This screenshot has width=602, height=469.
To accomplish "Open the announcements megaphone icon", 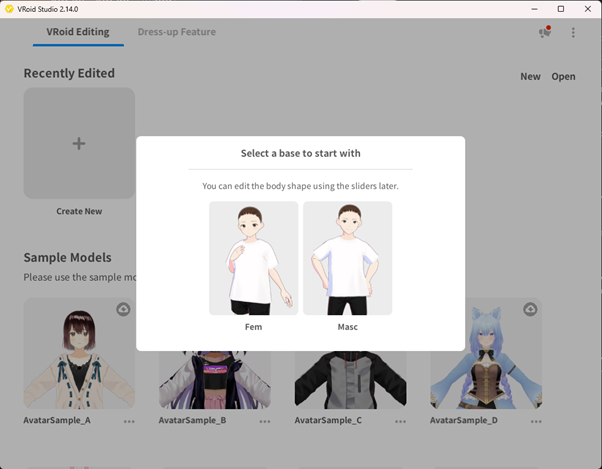I will coord(545,32).
